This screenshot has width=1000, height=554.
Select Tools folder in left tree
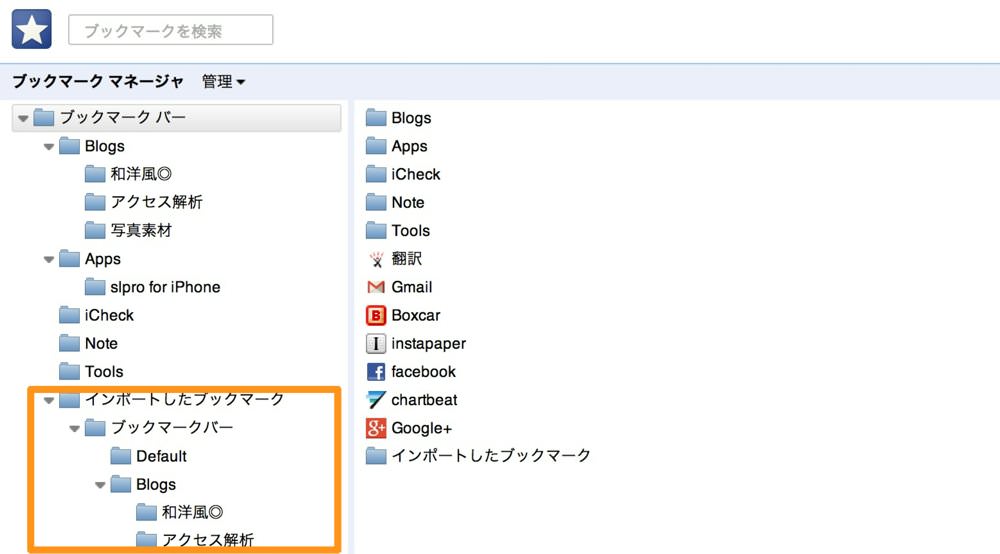[x=104, y=372]
